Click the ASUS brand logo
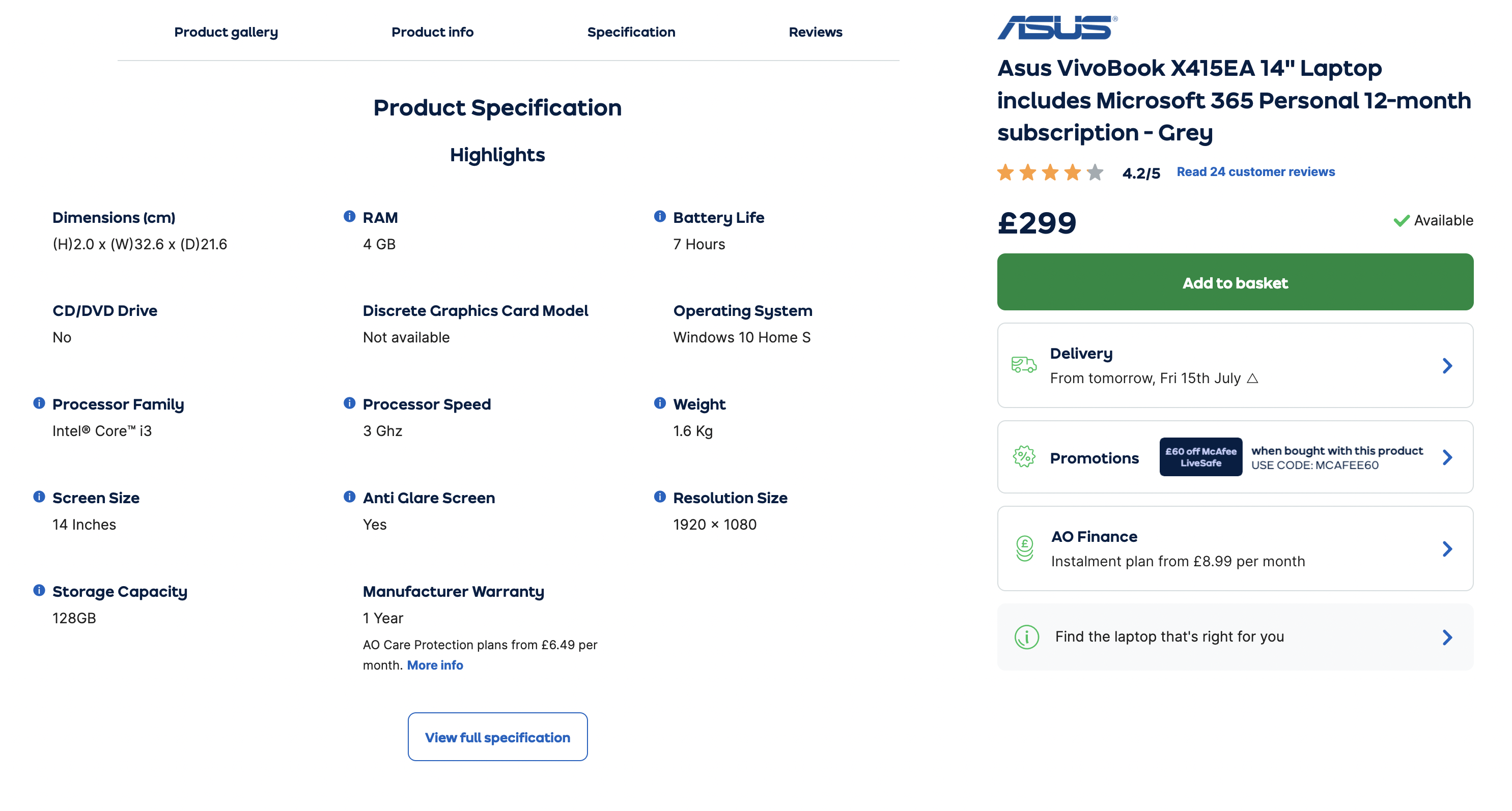1512x811 pixels. pyautogui.click(x=1057, y=27)
